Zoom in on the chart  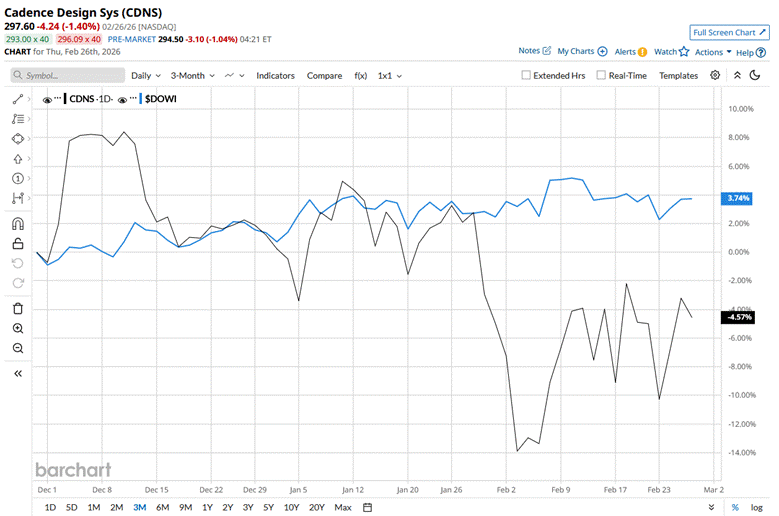[x=18, y=328]
